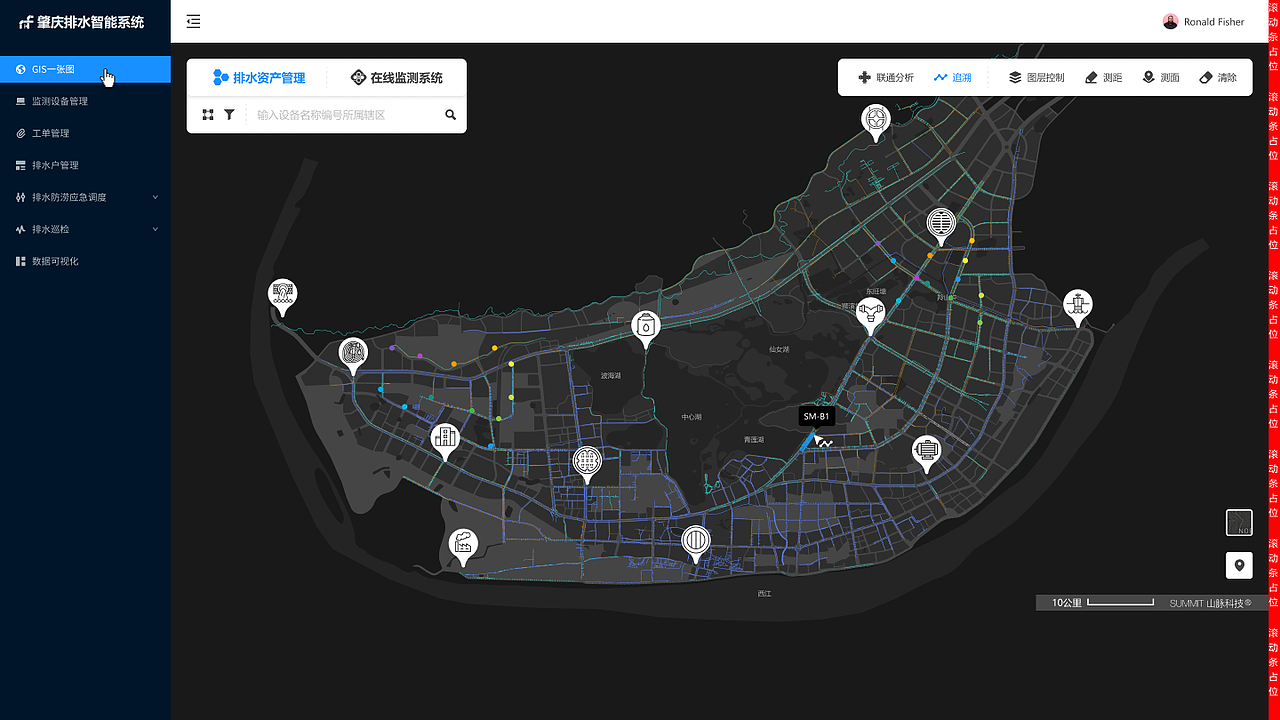Click the 肇庆排水智能系统 logo title
1280x720 pixels.
[x=82, y=22]
